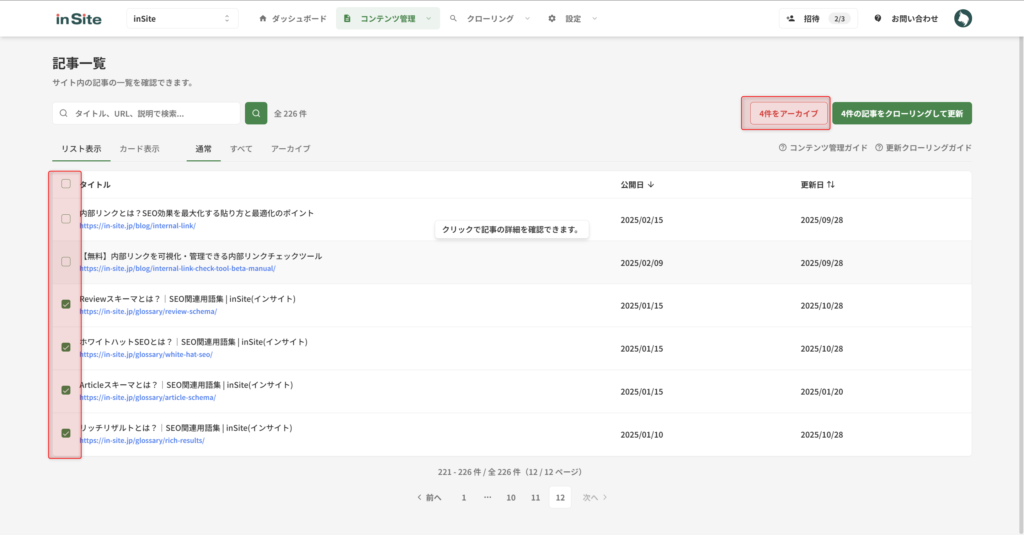Uncheck the リッチリザルトとは article checkbox
The image size is (1024, 535).
pos(66,433)
